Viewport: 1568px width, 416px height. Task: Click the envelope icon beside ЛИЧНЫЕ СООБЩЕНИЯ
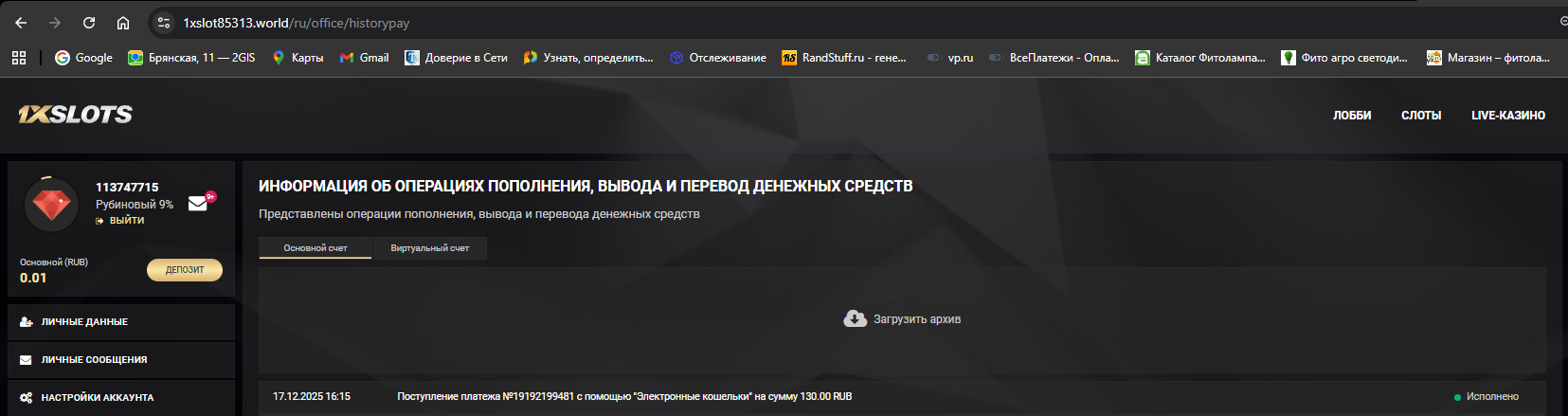click(x=26, y=360)
